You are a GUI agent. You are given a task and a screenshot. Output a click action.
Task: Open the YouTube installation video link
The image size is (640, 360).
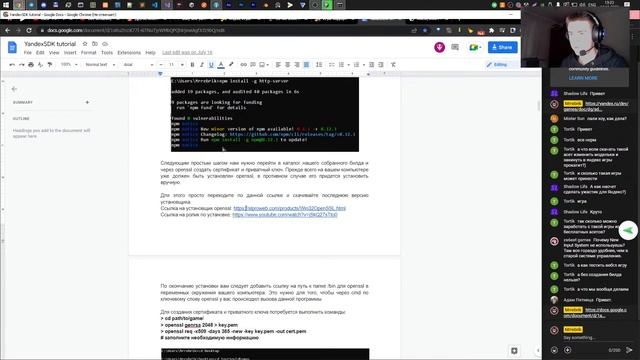click(x=285, y=214)
